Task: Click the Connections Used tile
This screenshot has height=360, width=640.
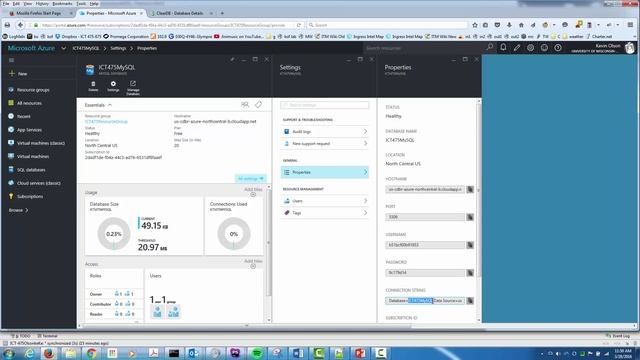Action: (235, 227)
